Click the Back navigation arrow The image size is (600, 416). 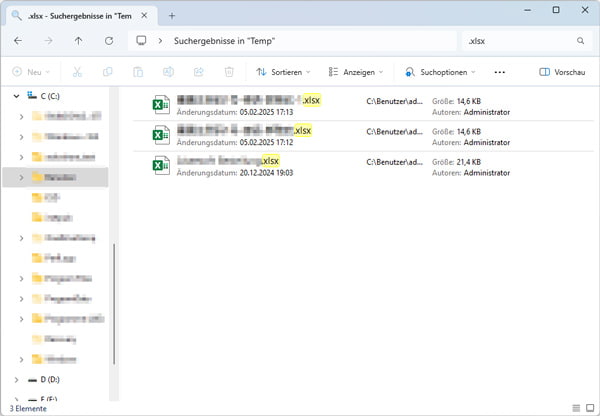19,41
